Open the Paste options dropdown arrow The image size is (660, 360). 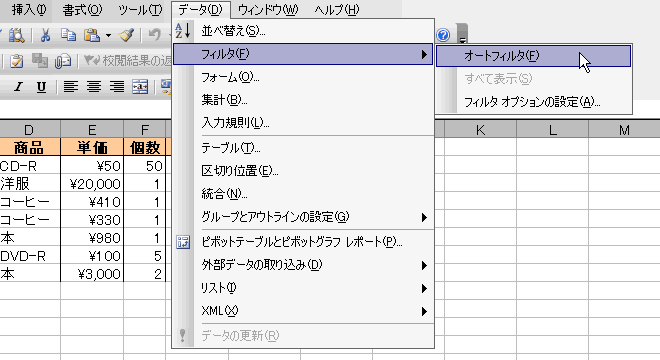(108, 36)
